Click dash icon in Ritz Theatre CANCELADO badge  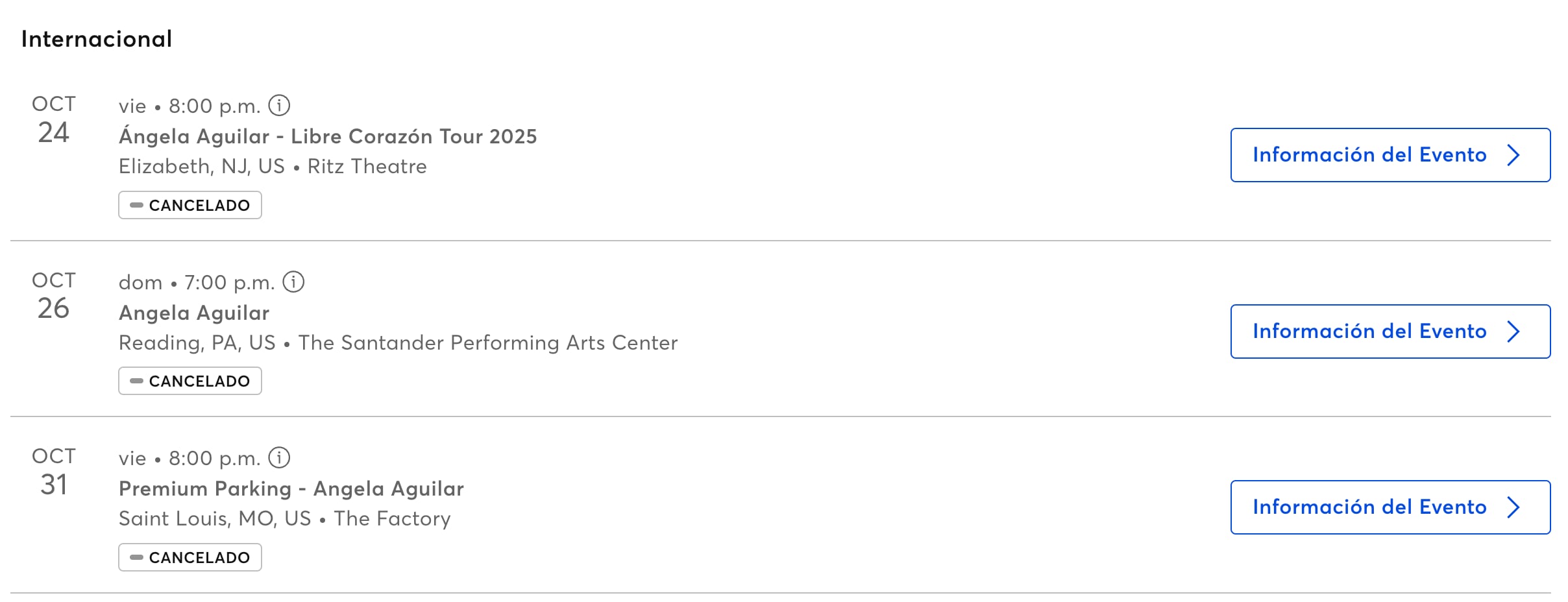click(x=136, y=205)
